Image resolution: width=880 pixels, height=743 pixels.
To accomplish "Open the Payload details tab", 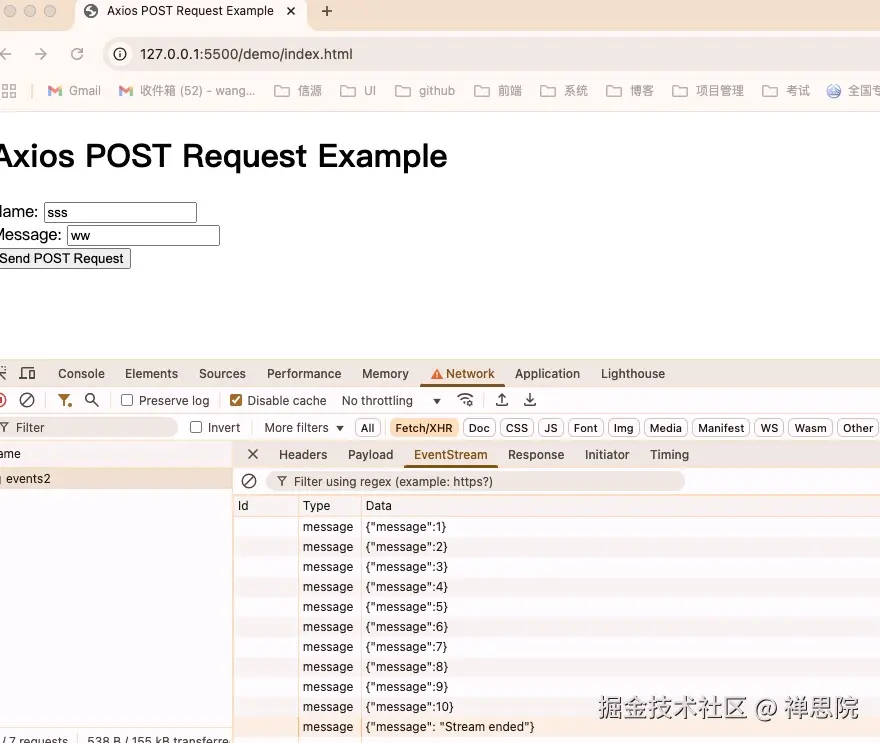I will click(370, 455).
